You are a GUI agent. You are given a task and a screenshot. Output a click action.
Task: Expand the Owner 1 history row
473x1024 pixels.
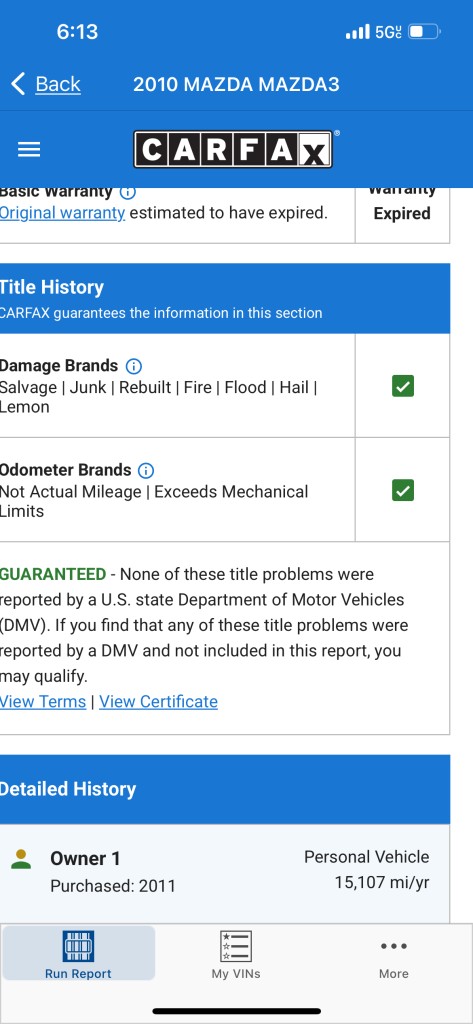click(225, 873)
